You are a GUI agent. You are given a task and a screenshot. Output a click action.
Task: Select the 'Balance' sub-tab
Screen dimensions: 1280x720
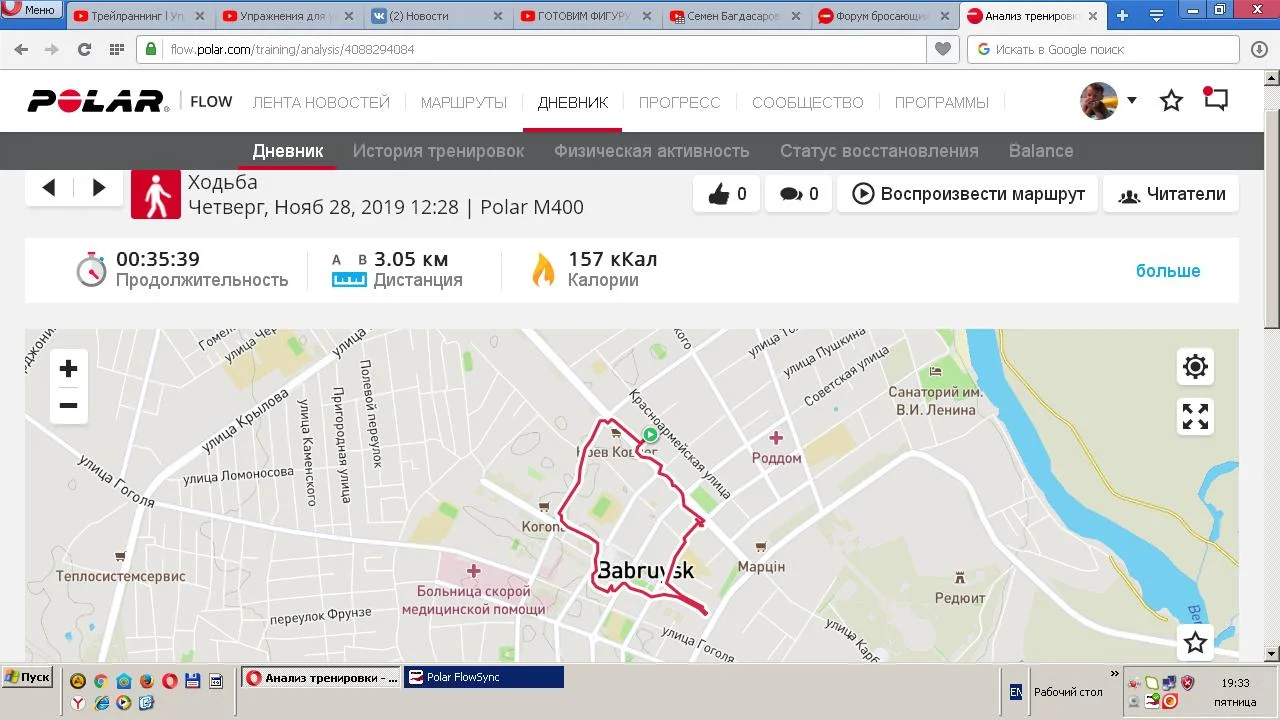point(1041,151)
